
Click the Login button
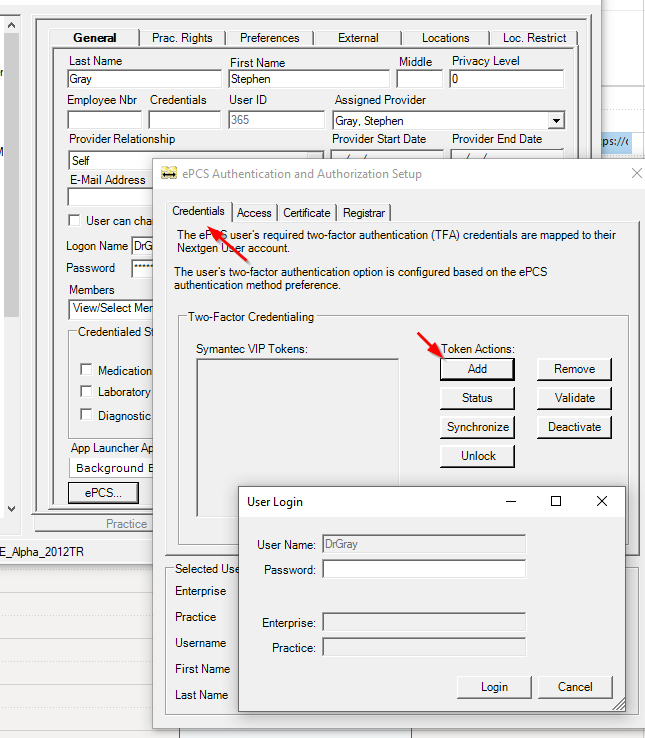point(494,687)
